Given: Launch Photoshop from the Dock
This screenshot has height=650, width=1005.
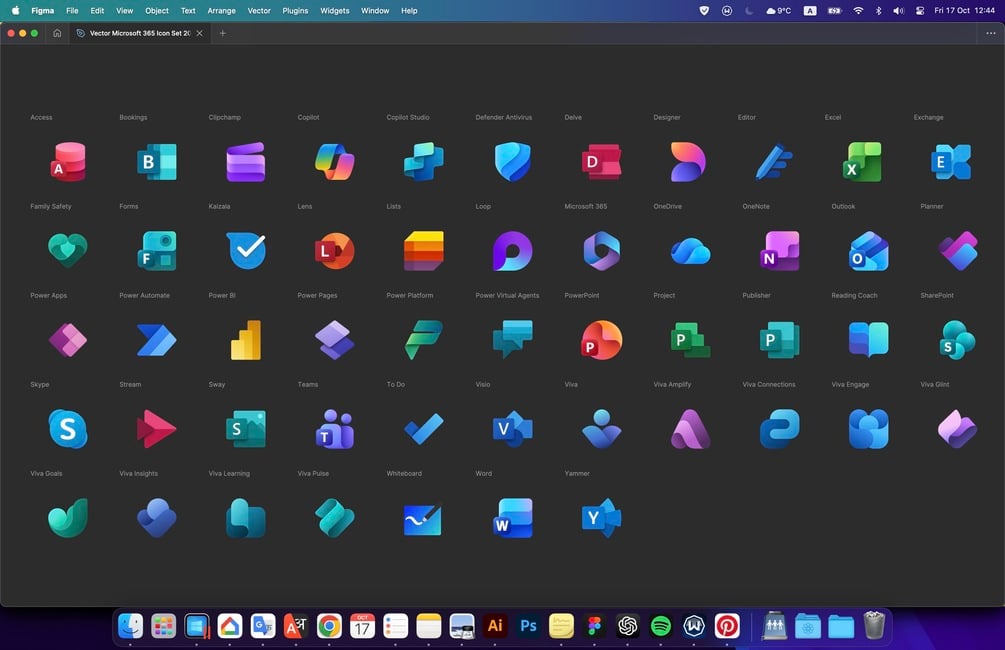Looking at the screenshot, I should (528, 626).
